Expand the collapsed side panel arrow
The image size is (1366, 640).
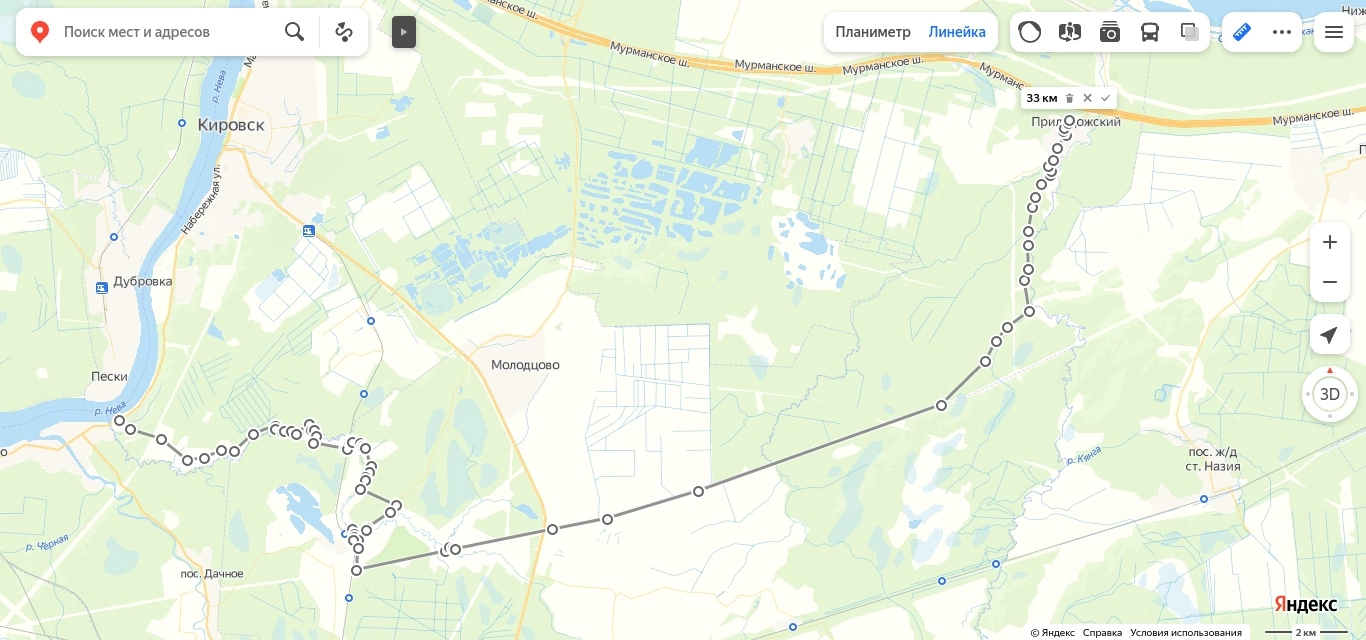click(x=404, y=32)
